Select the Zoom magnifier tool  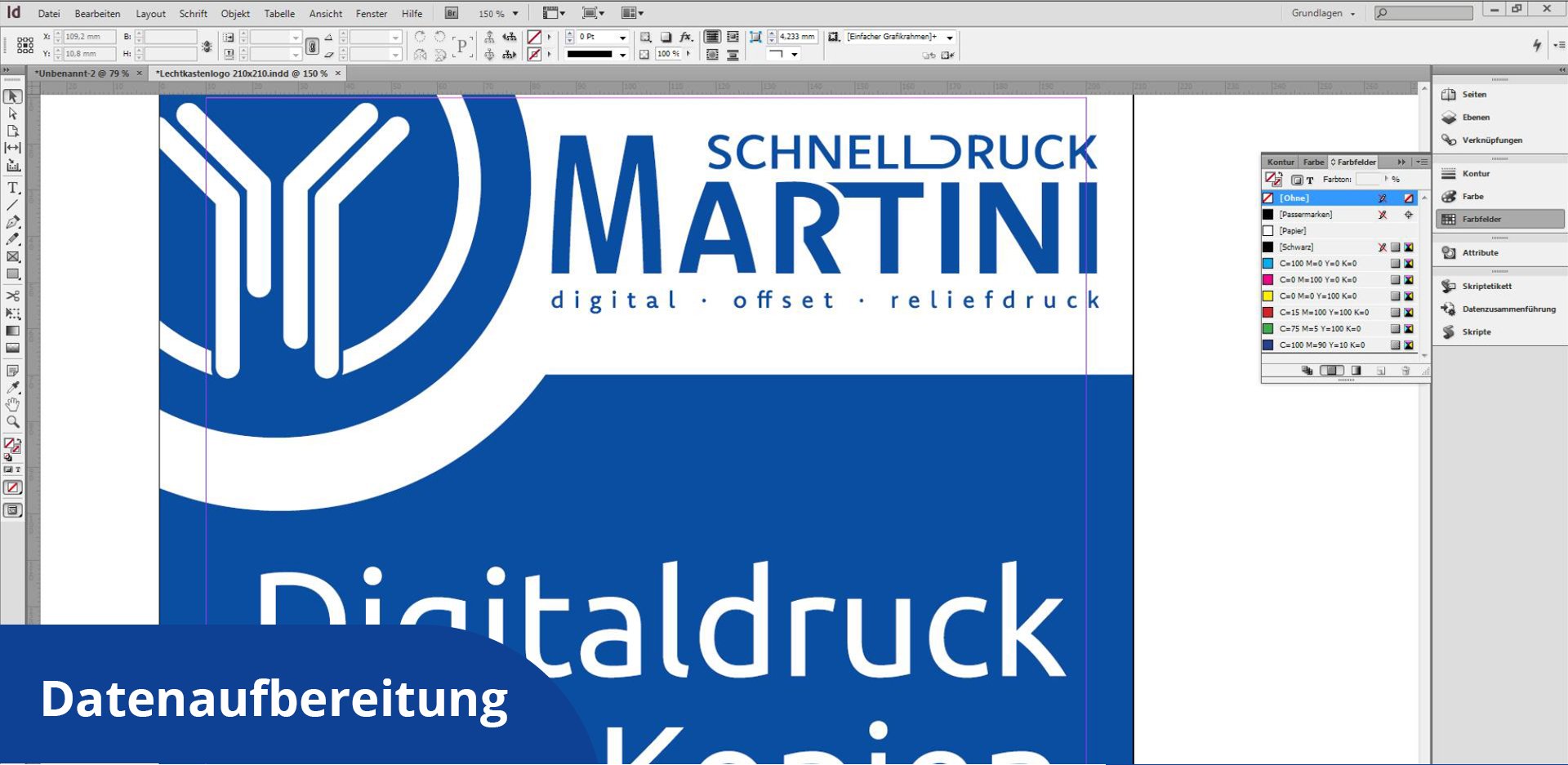tap(12, 422)
